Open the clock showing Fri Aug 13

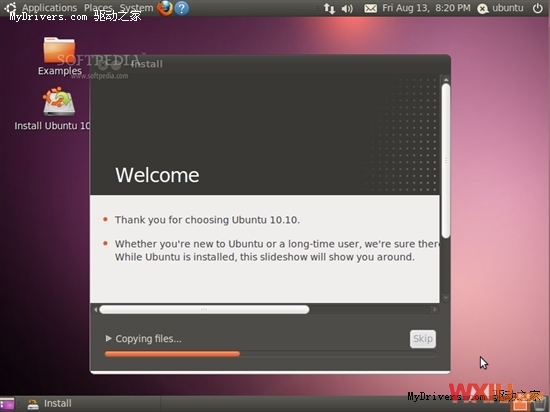426,8
